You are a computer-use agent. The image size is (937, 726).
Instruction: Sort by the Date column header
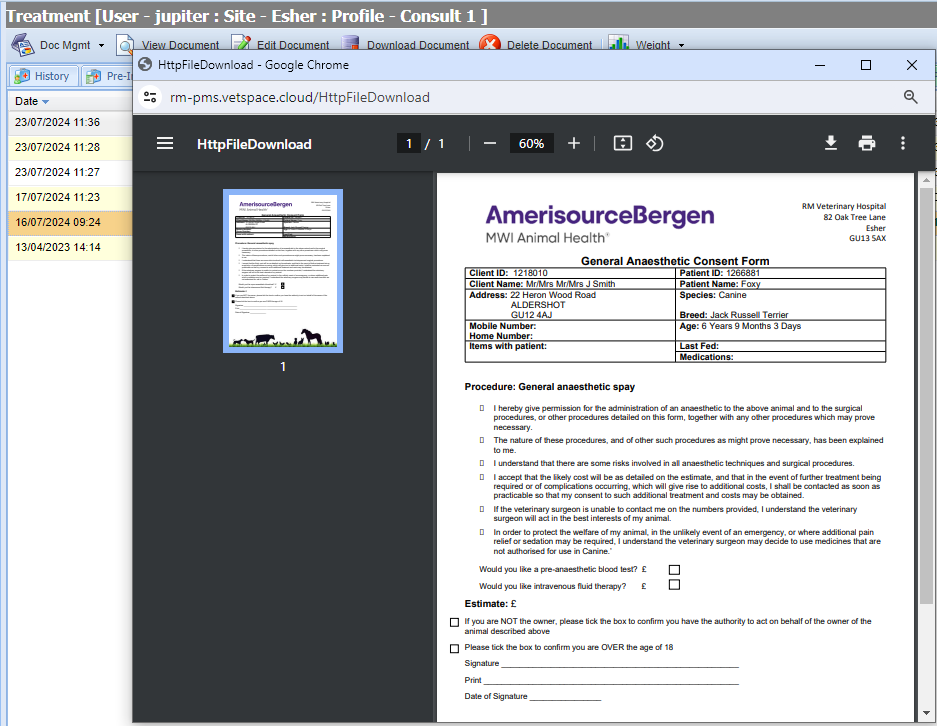click(32, 101)
